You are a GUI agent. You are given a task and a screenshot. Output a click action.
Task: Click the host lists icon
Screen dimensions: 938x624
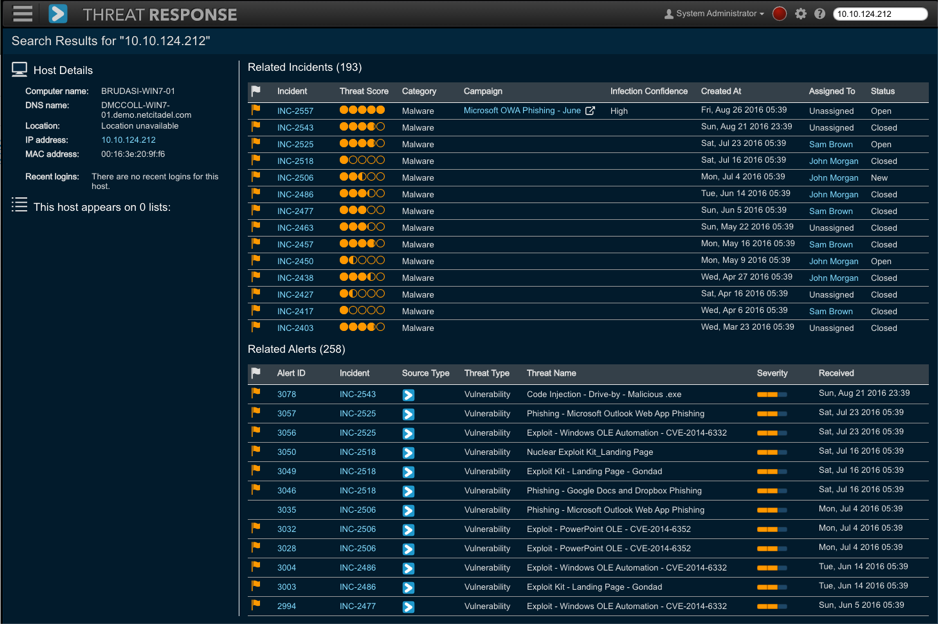(19, 205)
